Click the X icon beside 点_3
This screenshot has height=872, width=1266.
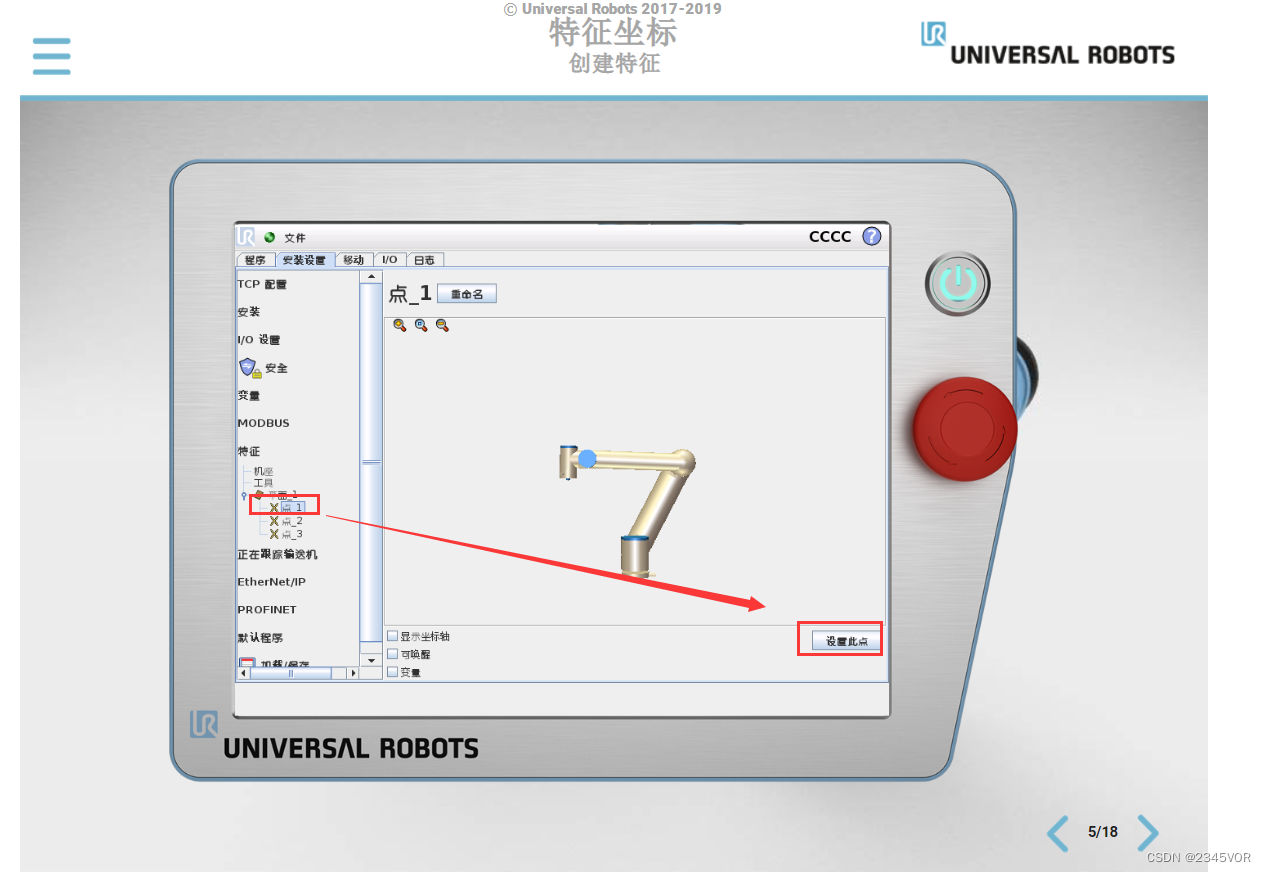click(274, 534)
